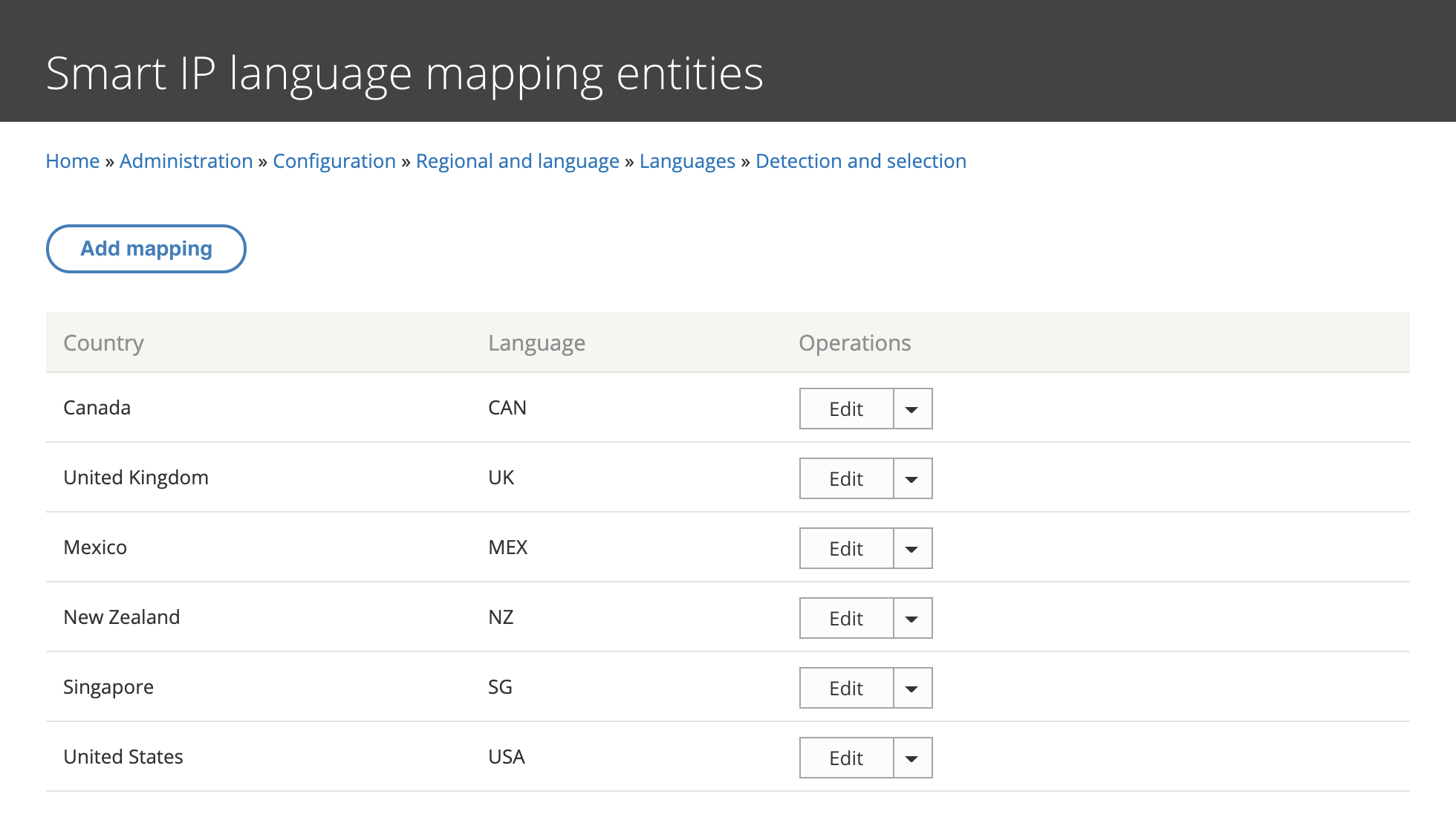Open the Edit dropdown for Canada
Image resolution: width=1456 pixels, height=826 pixels.
click(911, 409)
